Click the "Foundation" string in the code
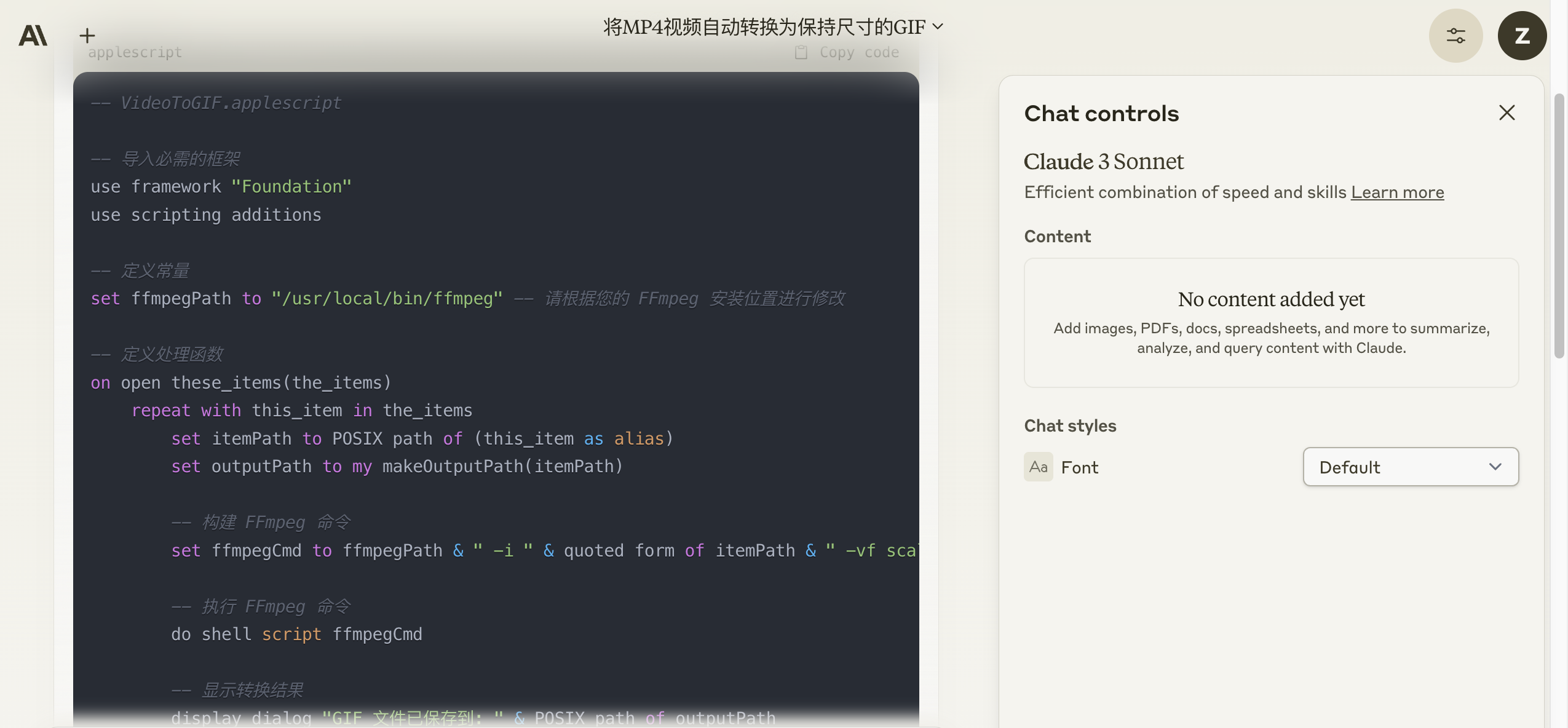This screenshot has height=728, width=1568. pos(291,186)
